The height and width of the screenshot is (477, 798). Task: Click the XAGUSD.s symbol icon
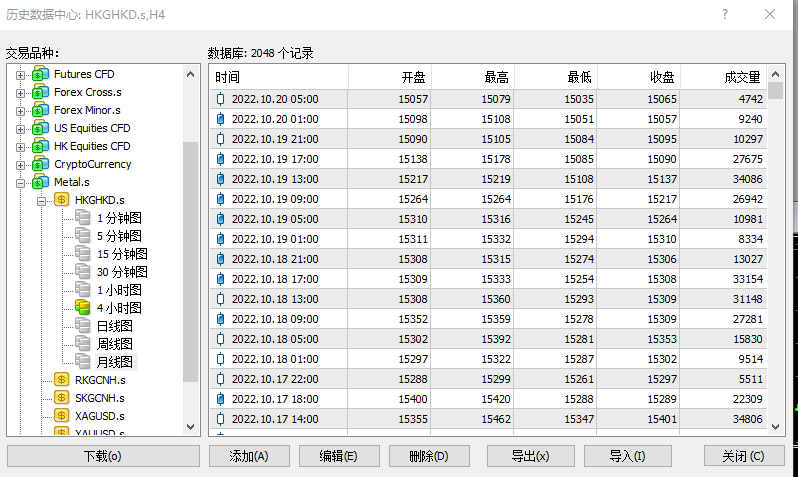(x=61, y=416)
